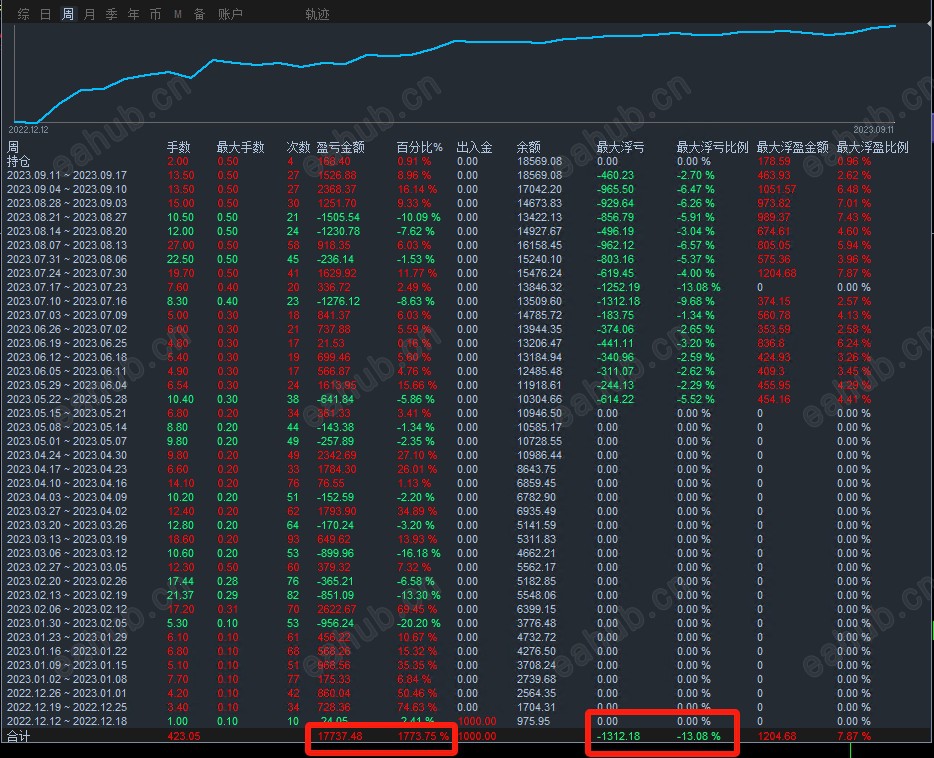Screen dimensions: 934x758
Task: Click the 百分比% column header
Action: point(420,147)
